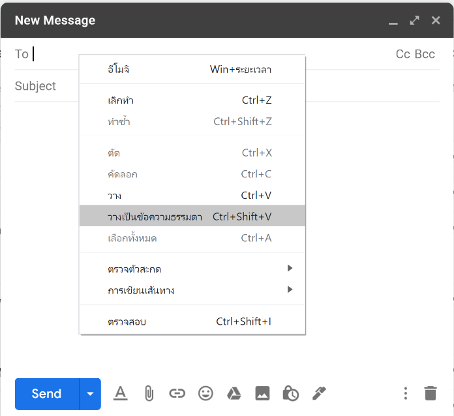This screenshot has width=454, height=416.
Task: Insert link using the chain icon
Action: [x=177, y=394]
